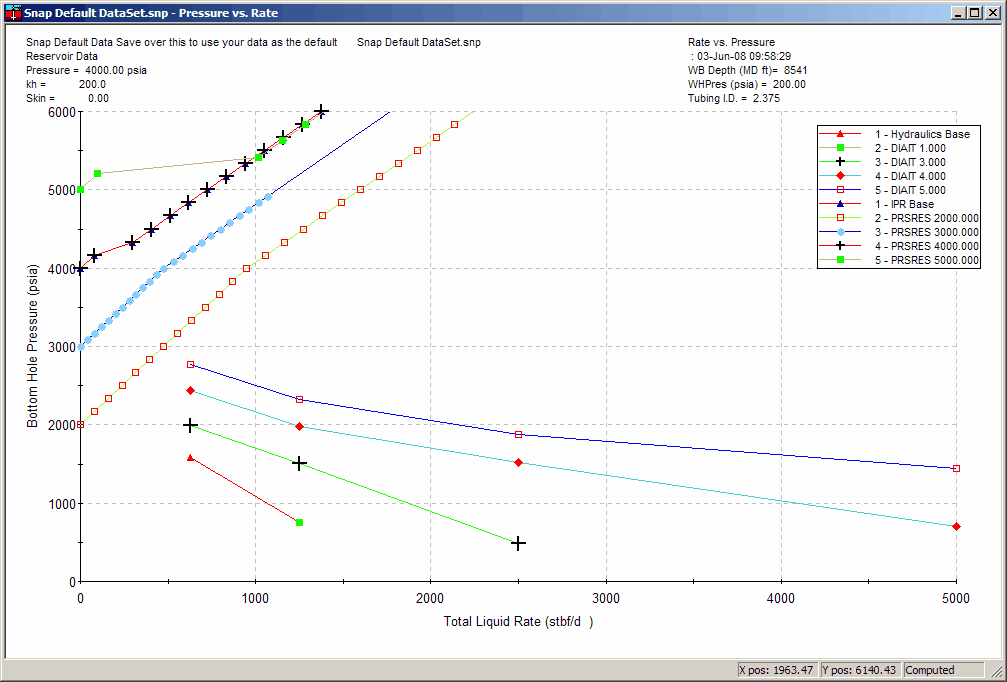This screenshot has height=682, width=1007.
Task: Click the black cross marker for DIAIT 3.000
Action: 840,162
